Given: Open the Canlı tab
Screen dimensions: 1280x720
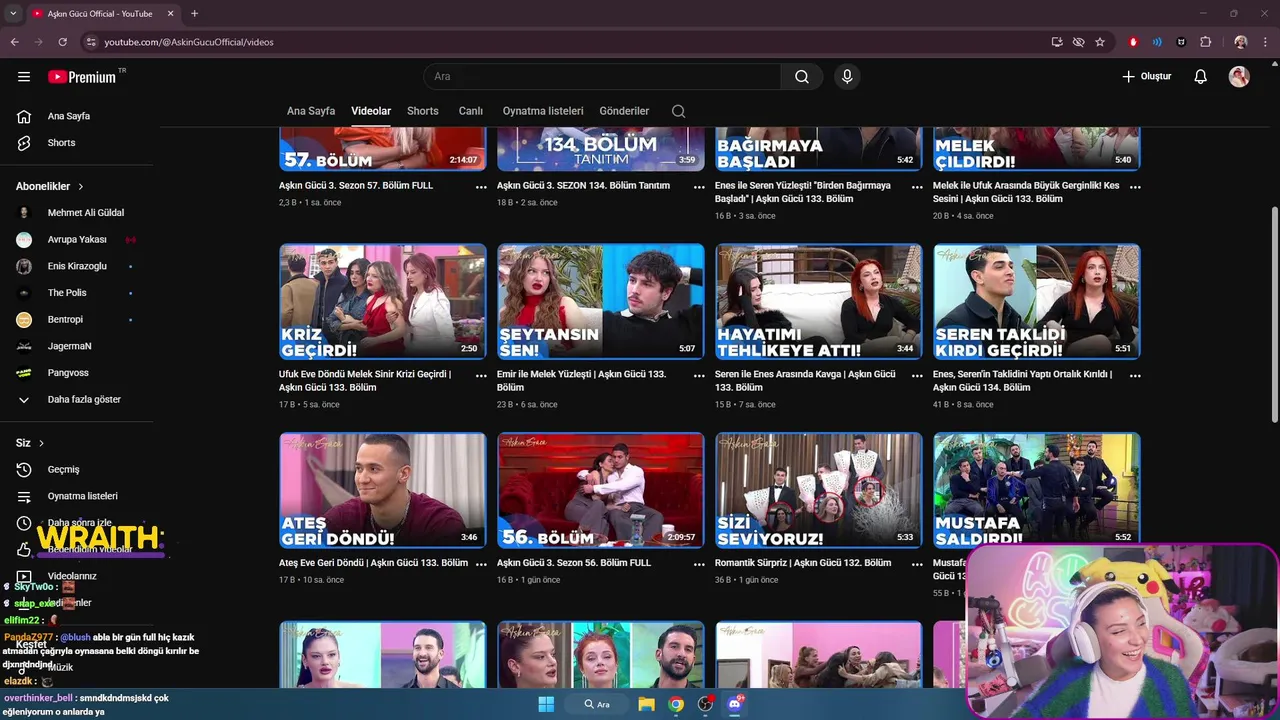Looking at the screenshot, I should coord(471,111).
